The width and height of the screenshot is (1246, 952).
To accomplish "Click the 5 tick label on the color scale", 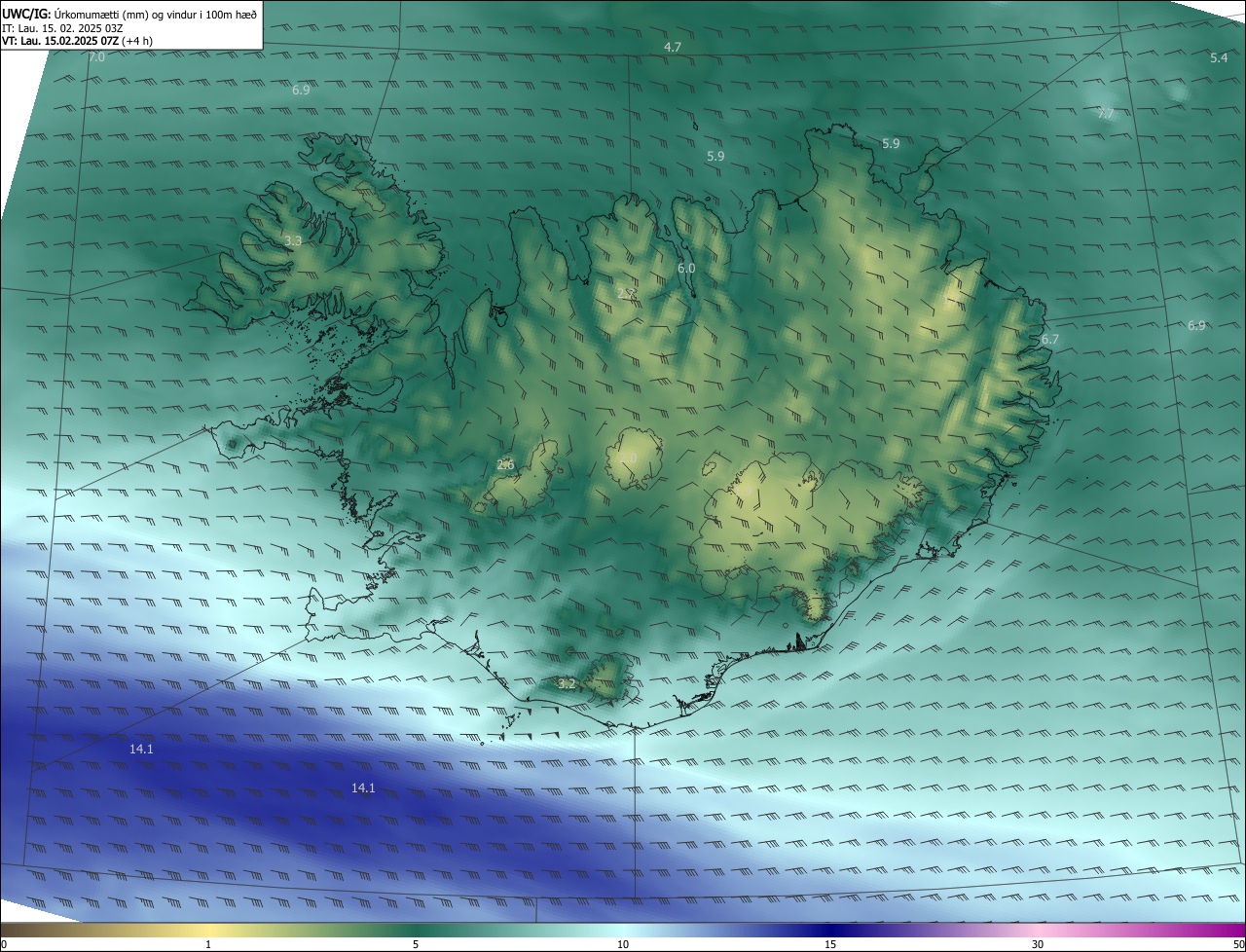I will (416, 944).
